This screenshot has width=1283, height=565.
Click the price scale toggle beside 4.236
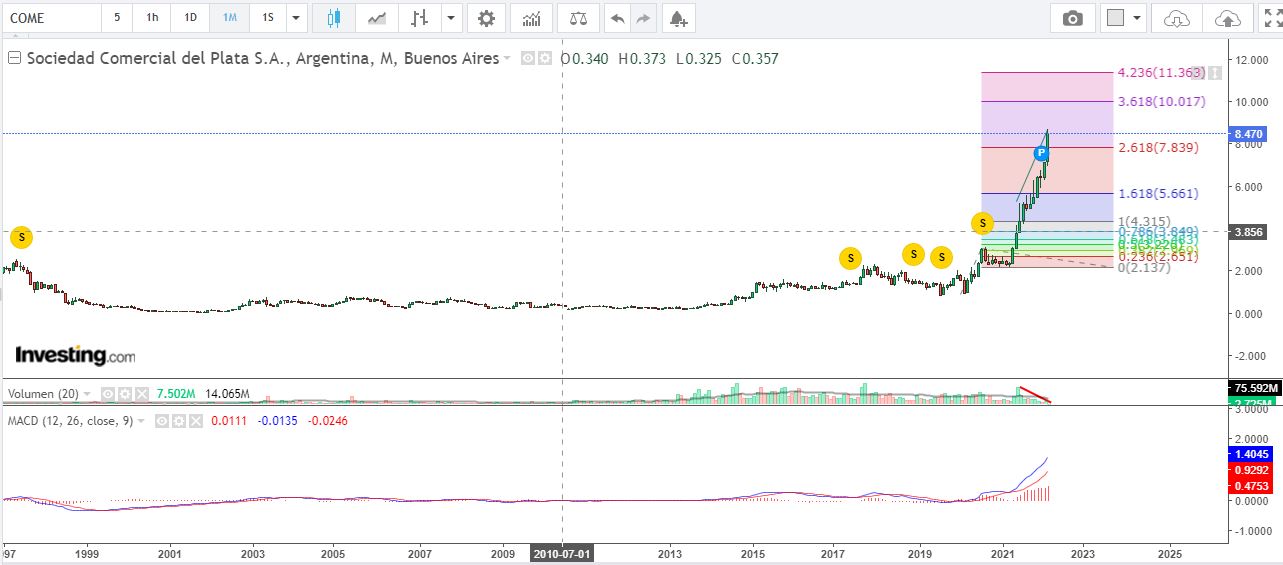pyautogui.click(x=1213, y=72)
